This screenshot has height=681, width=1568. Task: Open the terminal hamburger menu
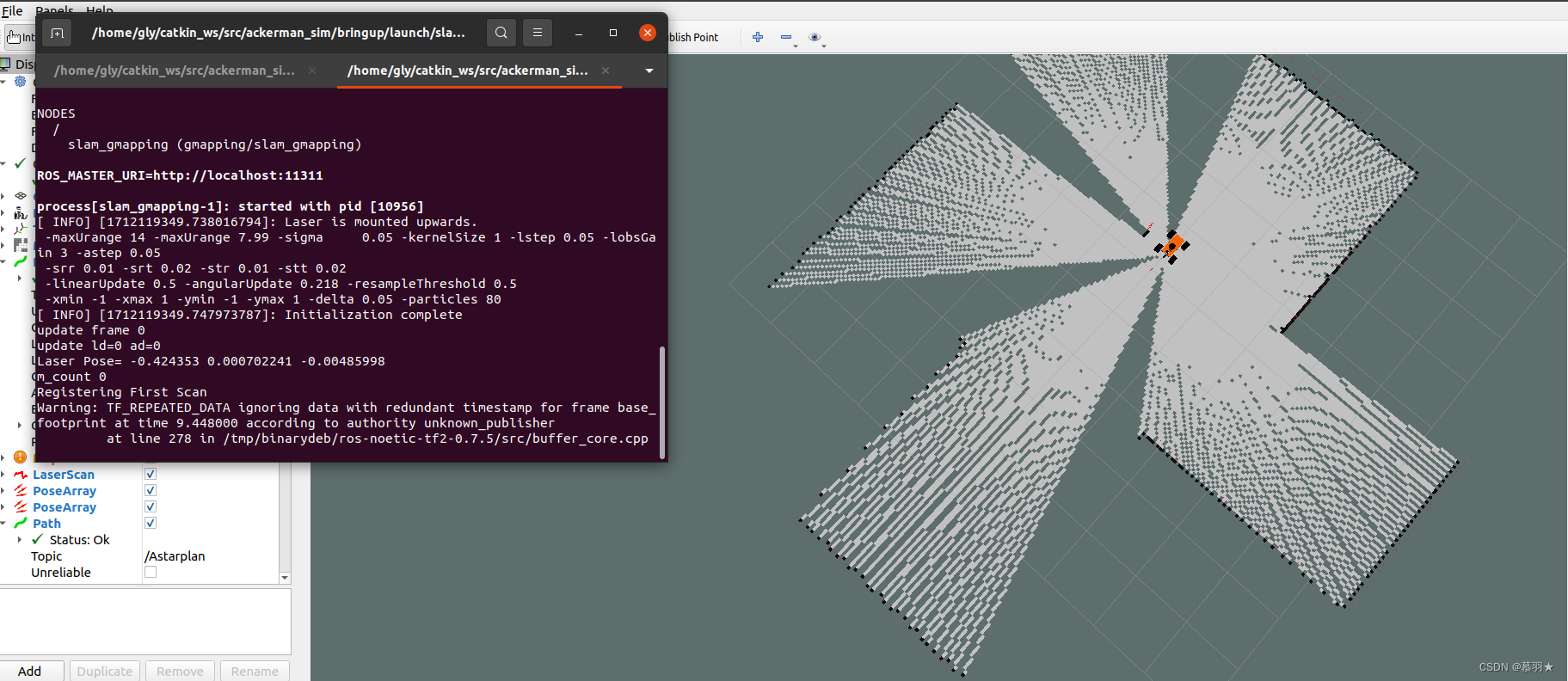(x=538, y=34)
